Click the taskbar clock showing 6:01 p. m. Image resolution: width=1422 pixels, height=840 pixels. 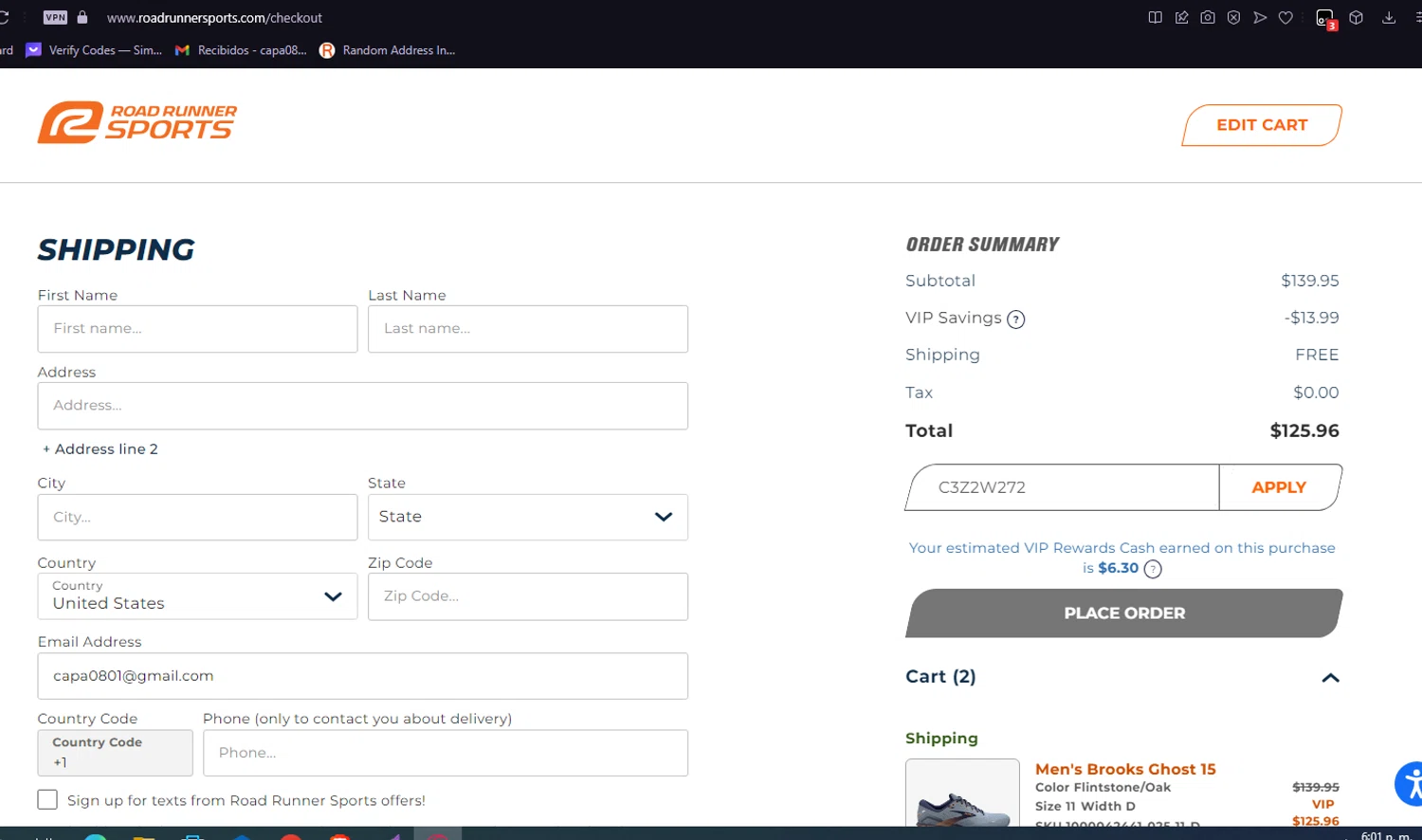[1385, 834]
